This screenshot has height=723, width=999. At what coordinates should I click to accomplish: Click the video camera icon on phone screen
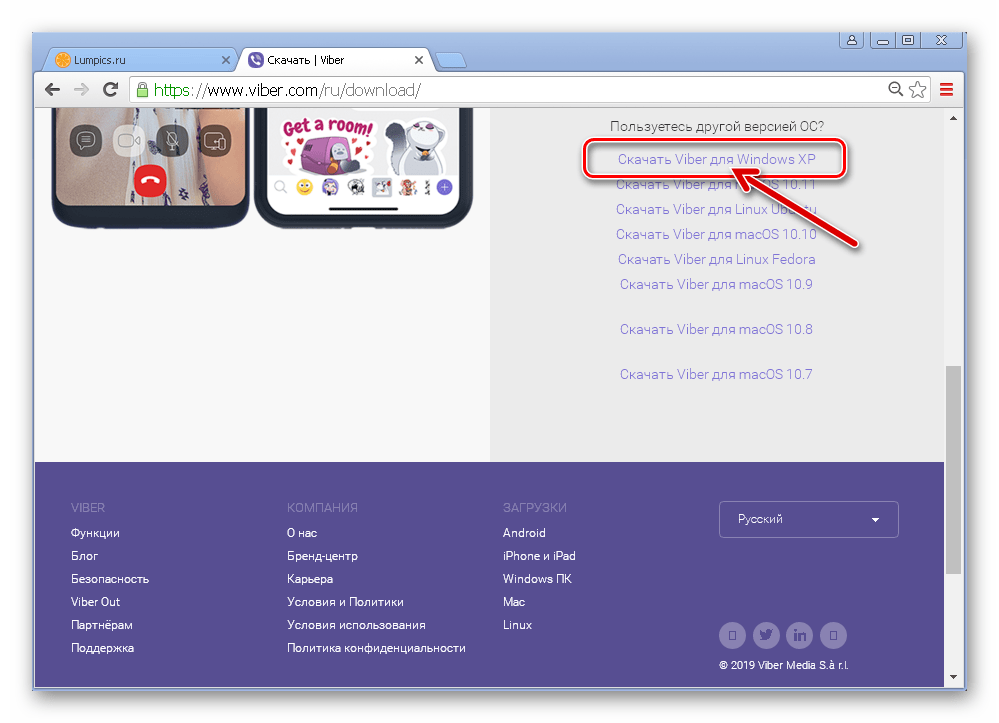point(129,140)
